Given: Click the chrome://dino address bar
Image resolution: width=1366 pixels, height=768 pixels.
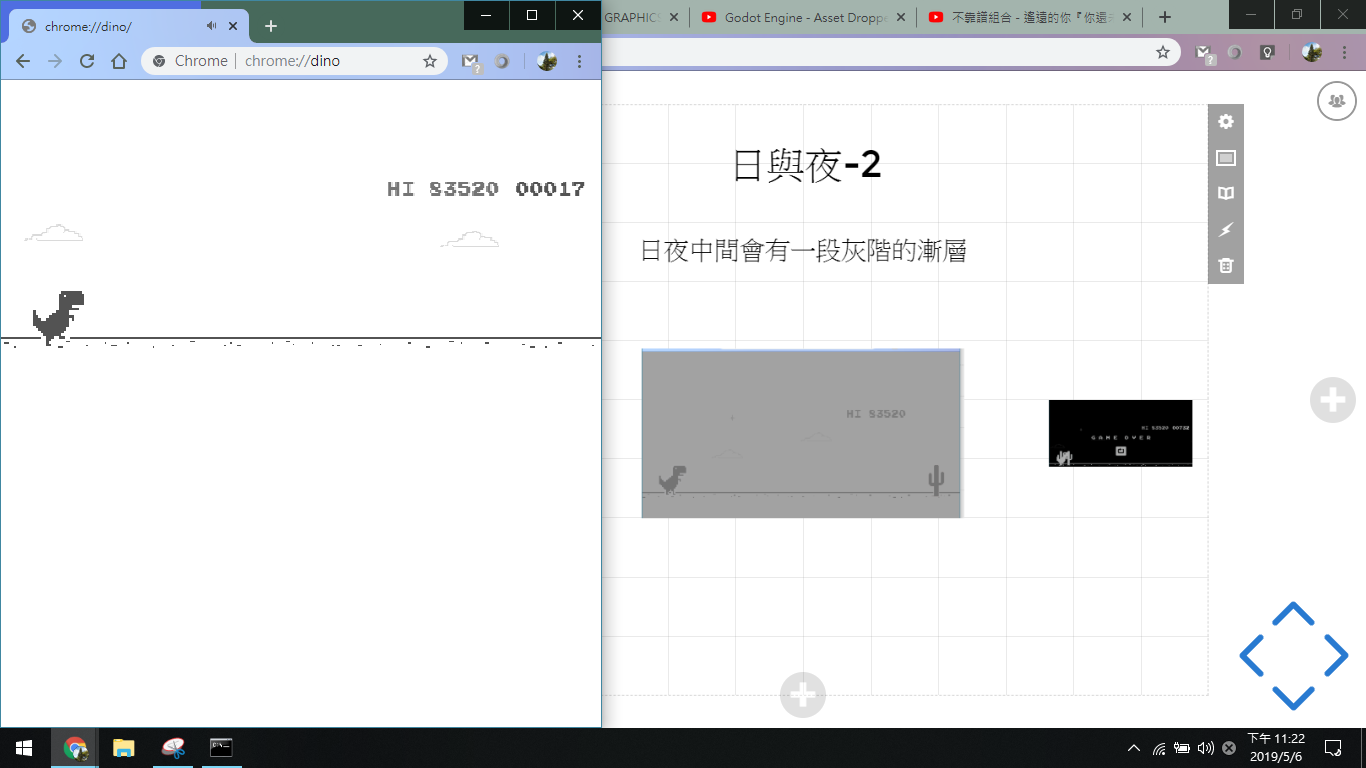Looking at the screenshot, I should tap(294, 61).
